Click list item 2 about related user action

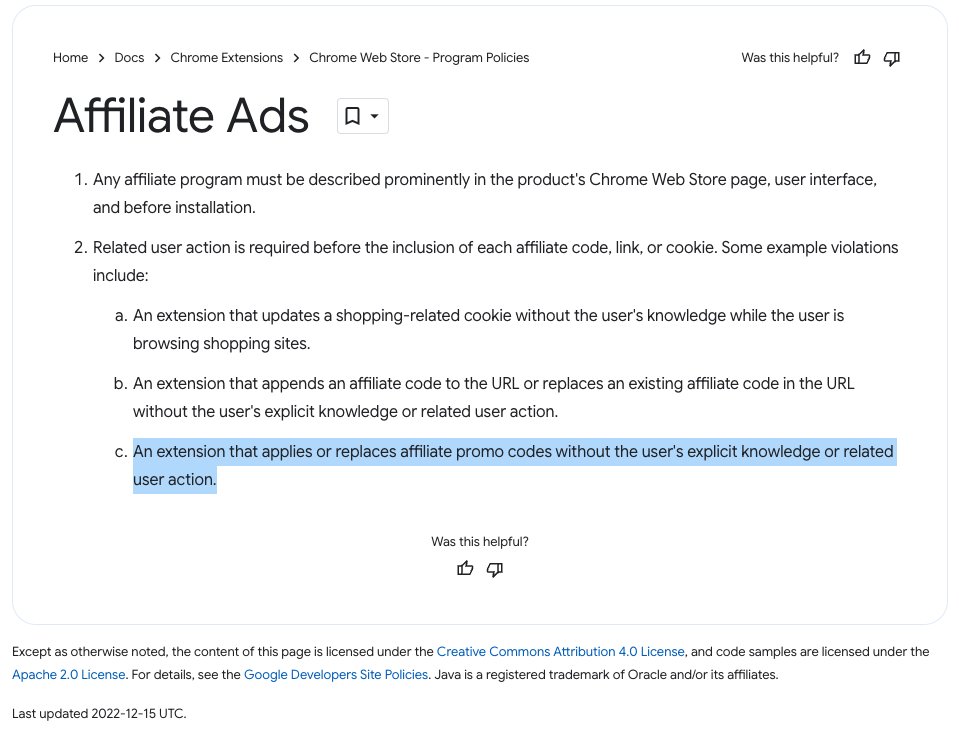click(x=495, y=261)
